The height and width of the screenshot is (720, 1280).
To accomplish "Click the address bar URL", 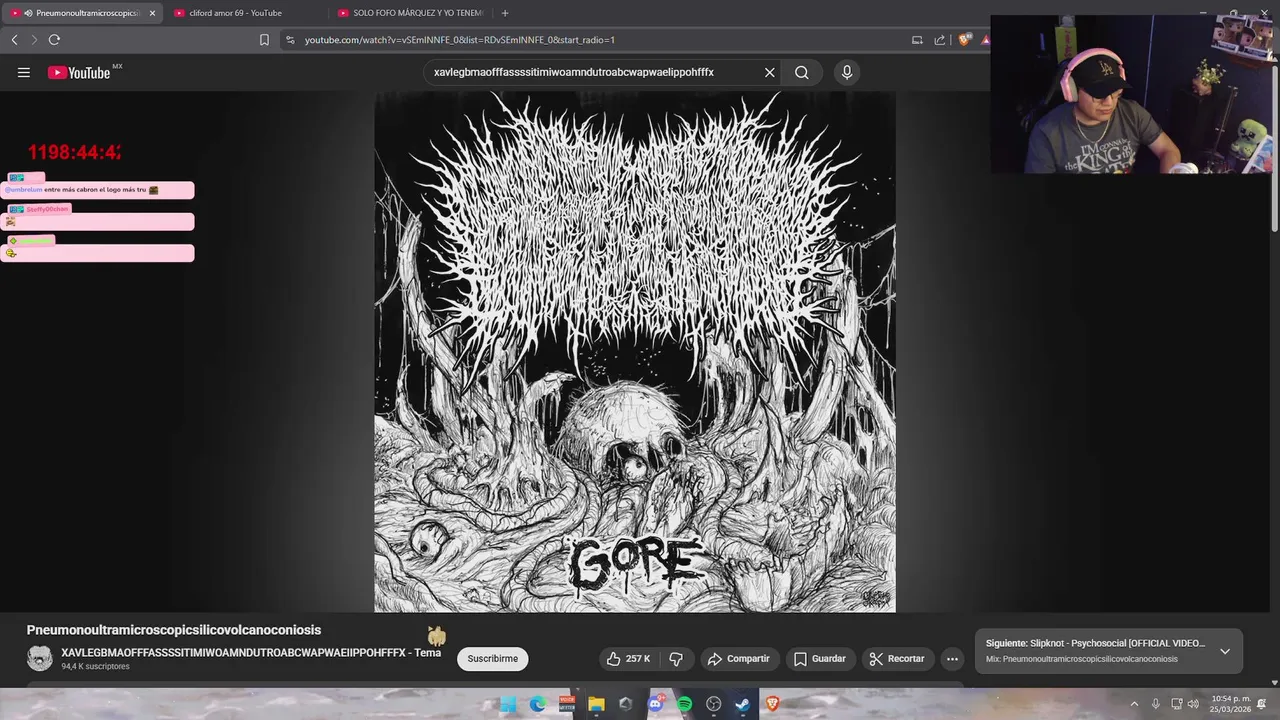I will 460,40.
